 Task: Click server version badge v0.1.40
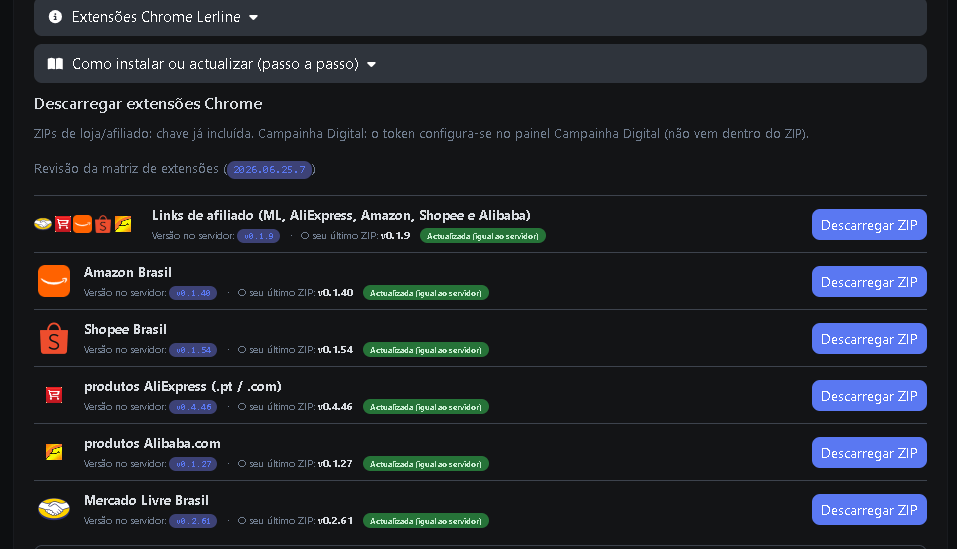193,293
